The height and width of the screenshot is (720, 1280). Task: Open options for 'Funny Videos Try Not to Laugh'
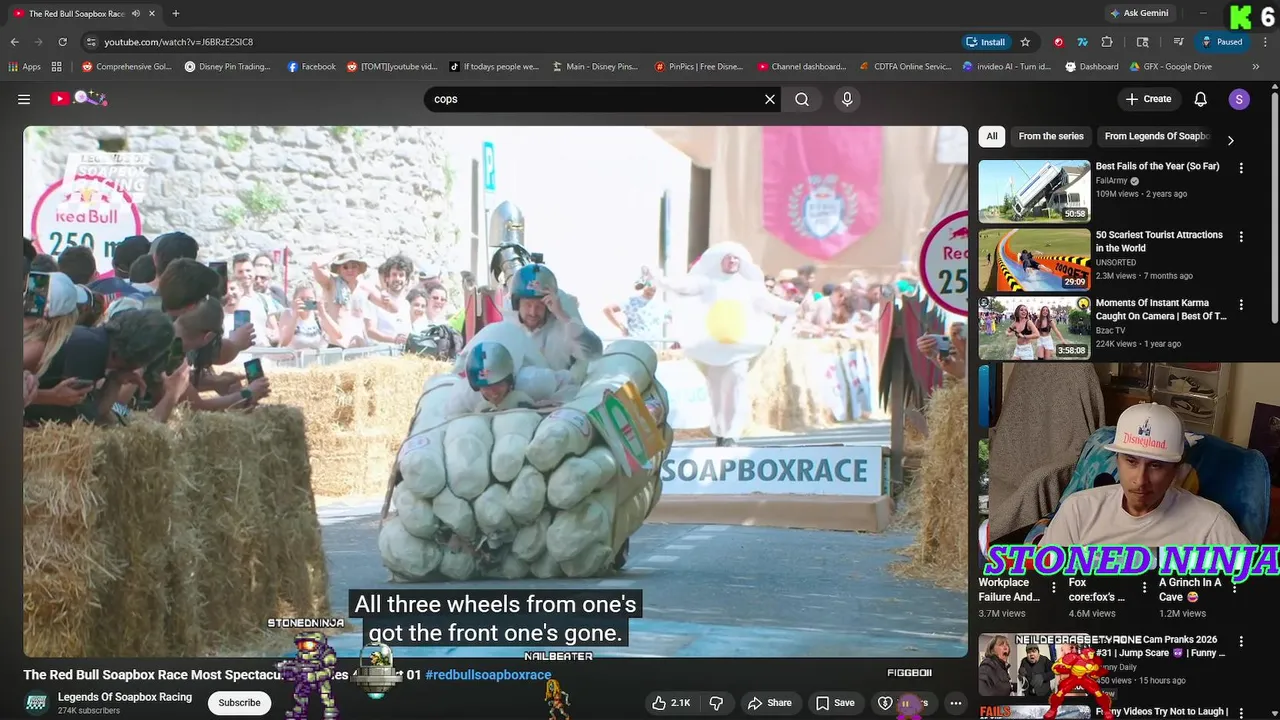1241,712
